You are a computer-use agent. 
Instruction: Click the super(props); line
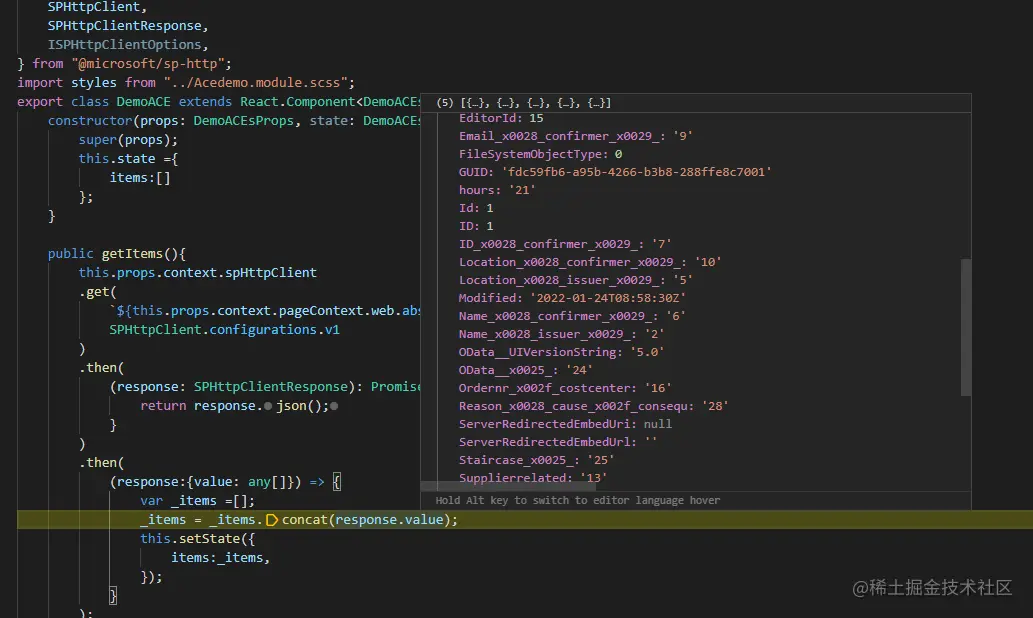[128, 140]
